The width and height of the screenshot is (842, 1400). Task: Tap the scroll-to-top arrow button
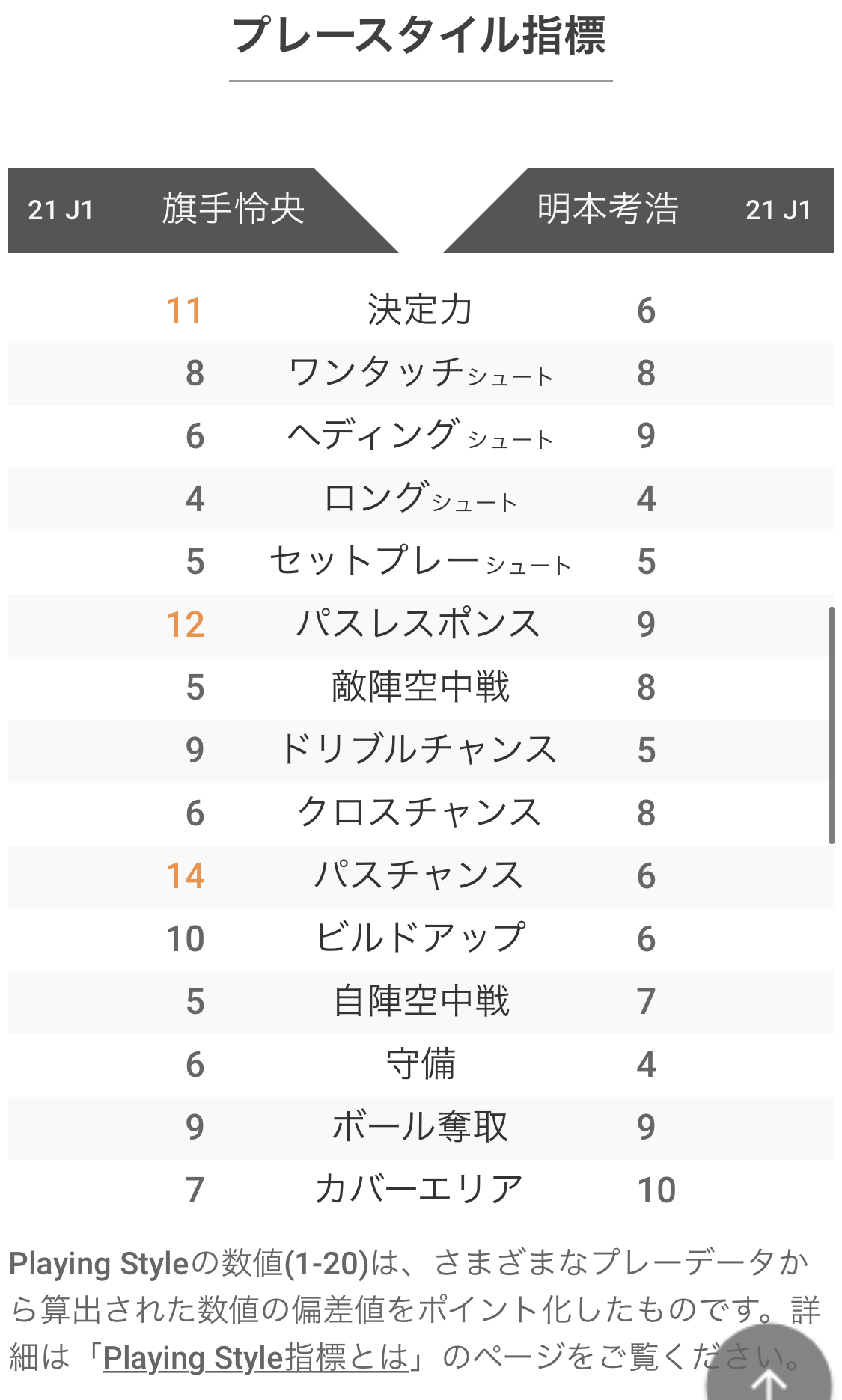pyautogui.click(x=769, y=1364)
